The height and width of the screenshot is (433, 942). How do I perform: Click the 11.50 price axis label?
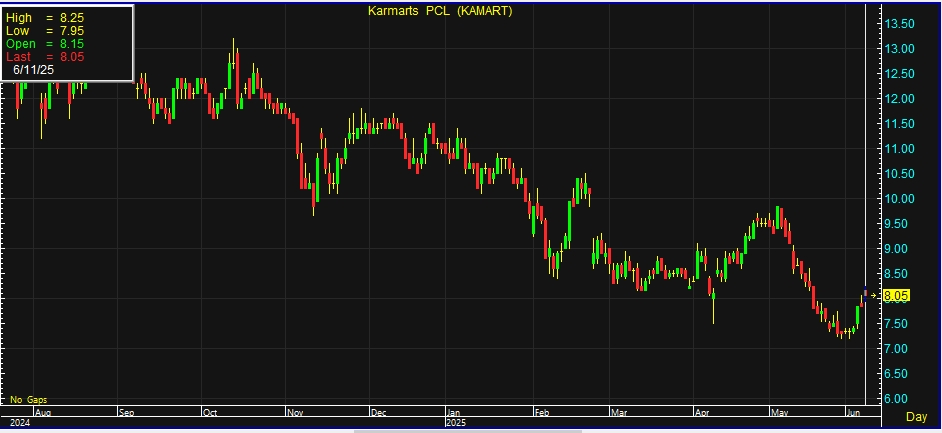(899, 124)
